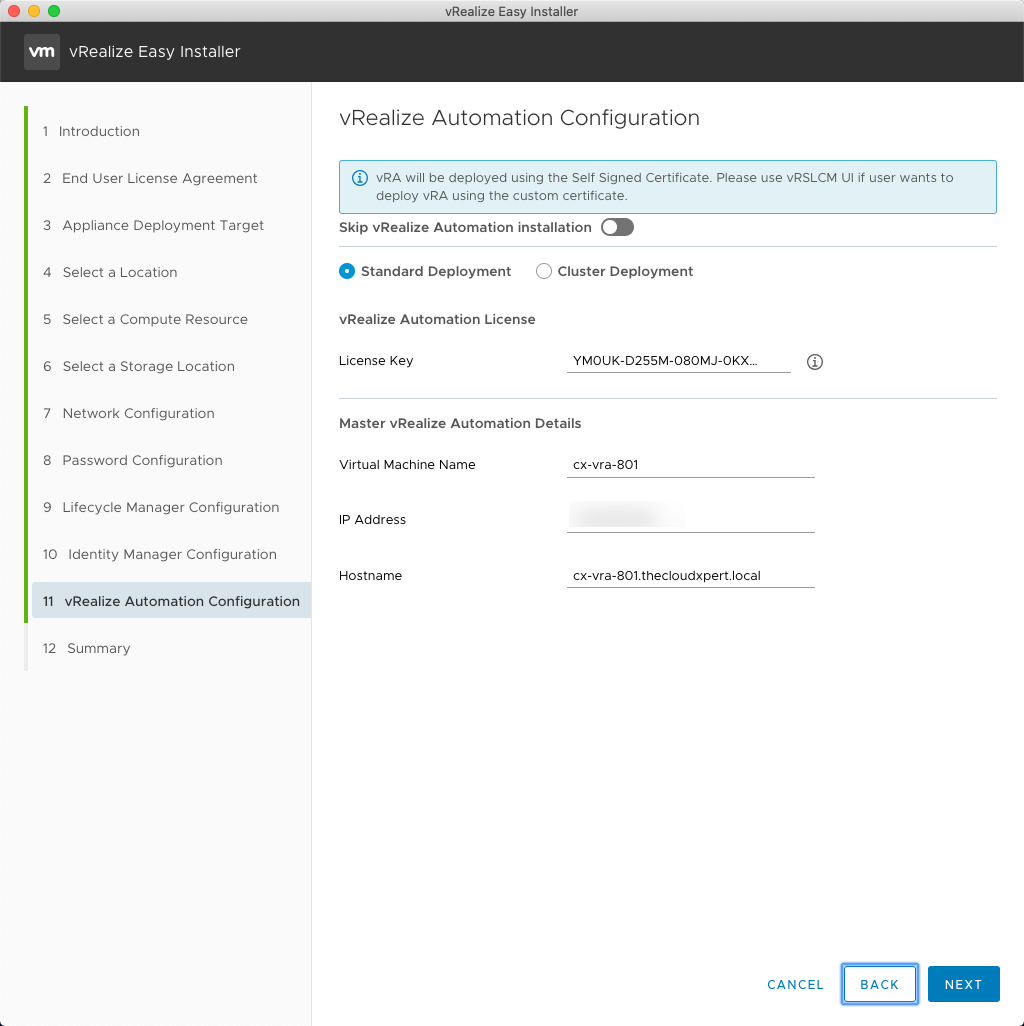Click the License Key info icon

(814, 362)
